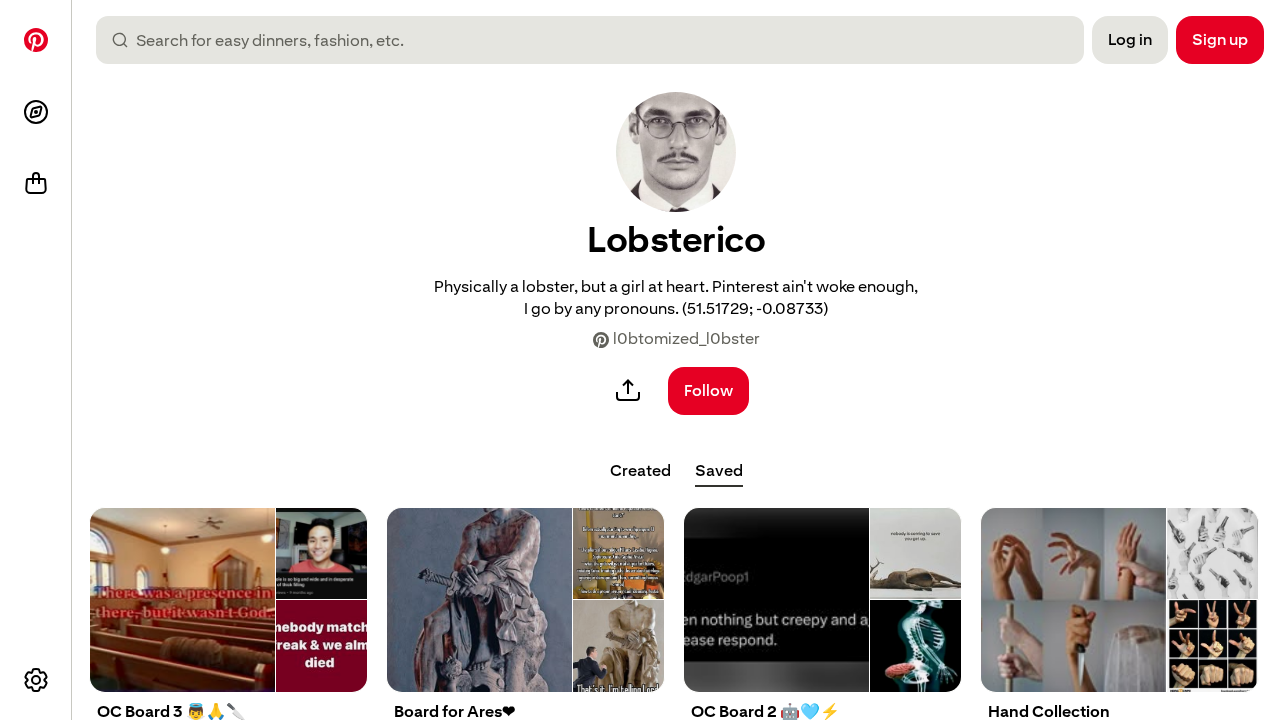Open the Board for Ares cover image
The width and height of the screenshot is (1280, 720).
pyautogui.click(x=525, y=600)
